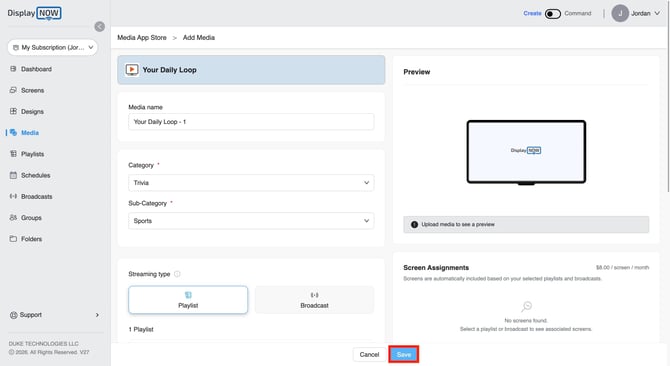This screenshot has height=366, width=670.
Task: Click the Save button
Action: pos(404,354)
